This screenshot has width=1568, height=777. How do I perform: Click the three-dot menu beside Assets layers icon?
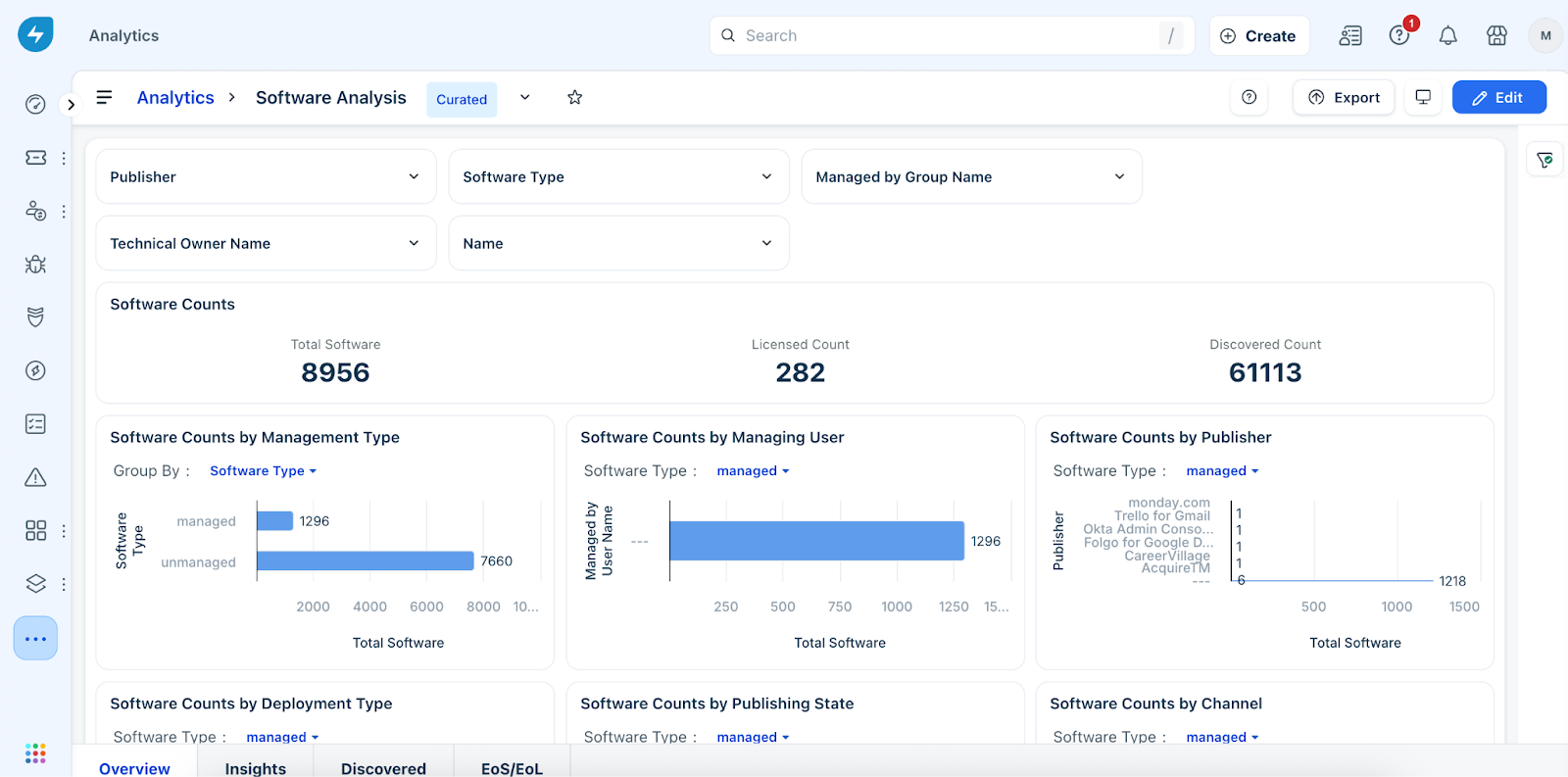pos(64,584)
